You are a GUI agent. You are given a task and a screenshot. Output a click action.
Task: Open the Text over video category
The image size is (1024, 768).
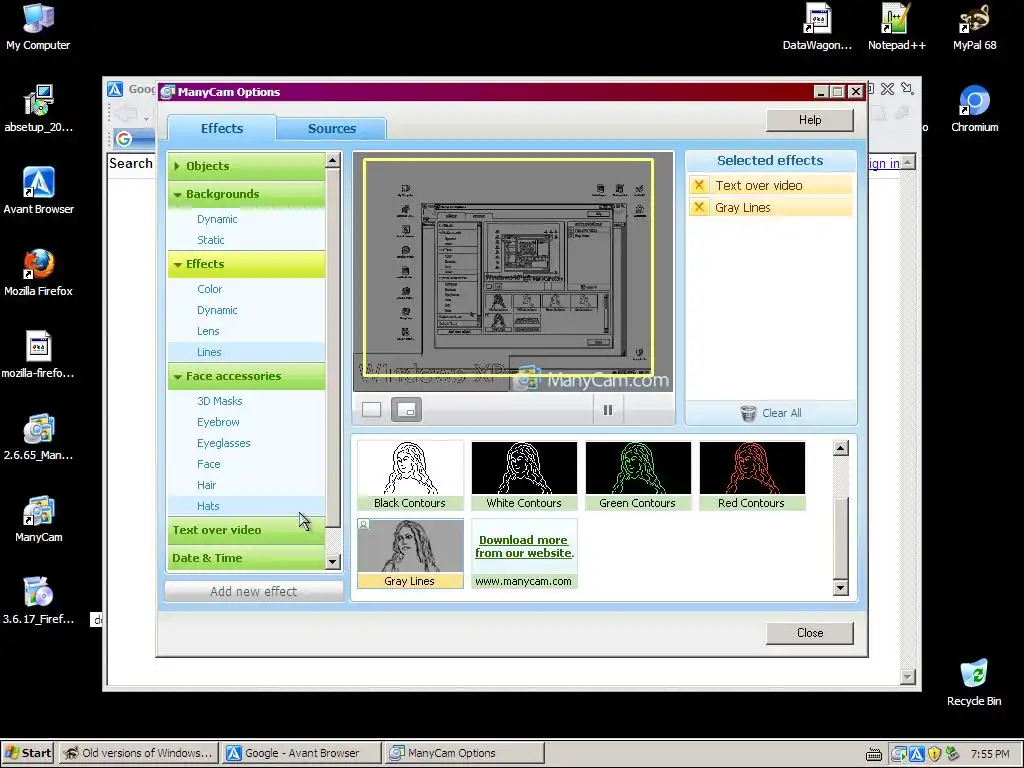(246, 530)
